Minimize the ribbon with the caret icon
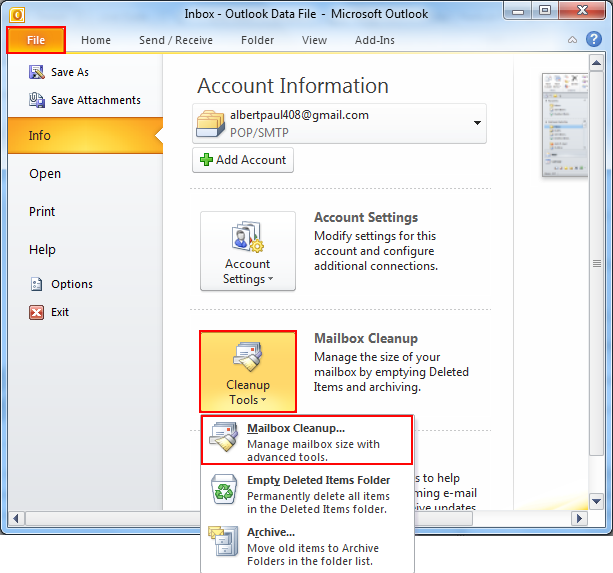 click(x=572, y=39)
